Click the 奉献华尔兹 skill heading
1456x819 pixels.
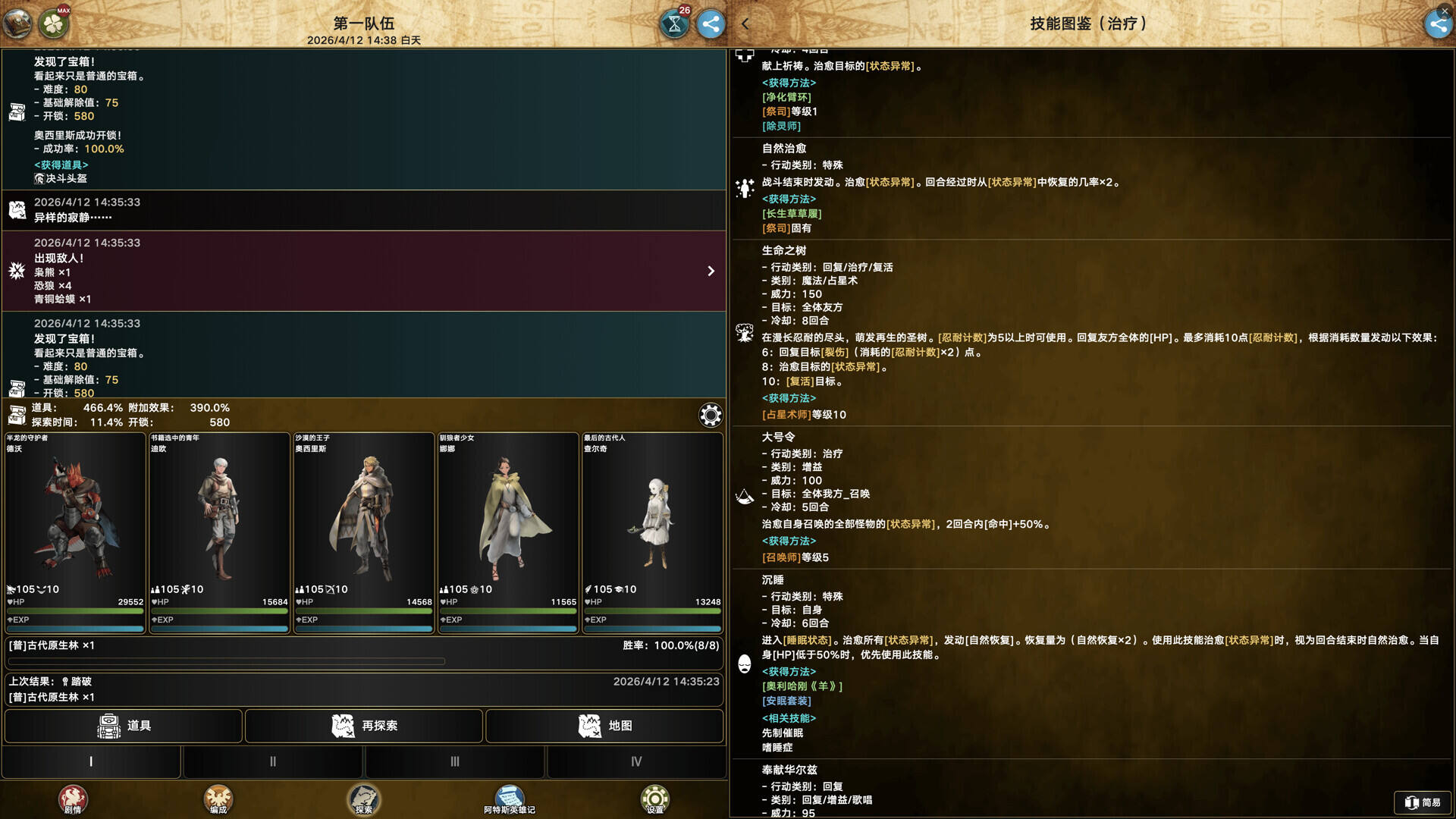(789, 770)
